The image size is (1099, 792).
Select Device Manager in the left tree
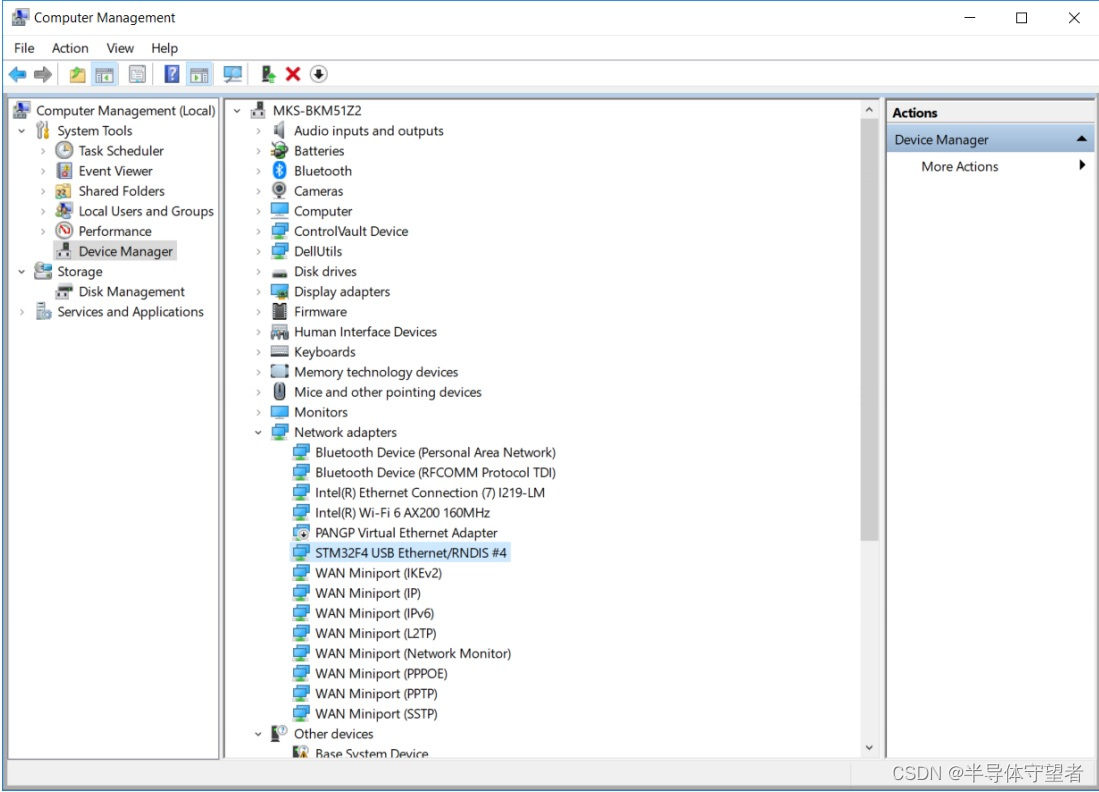click(125, 252)
